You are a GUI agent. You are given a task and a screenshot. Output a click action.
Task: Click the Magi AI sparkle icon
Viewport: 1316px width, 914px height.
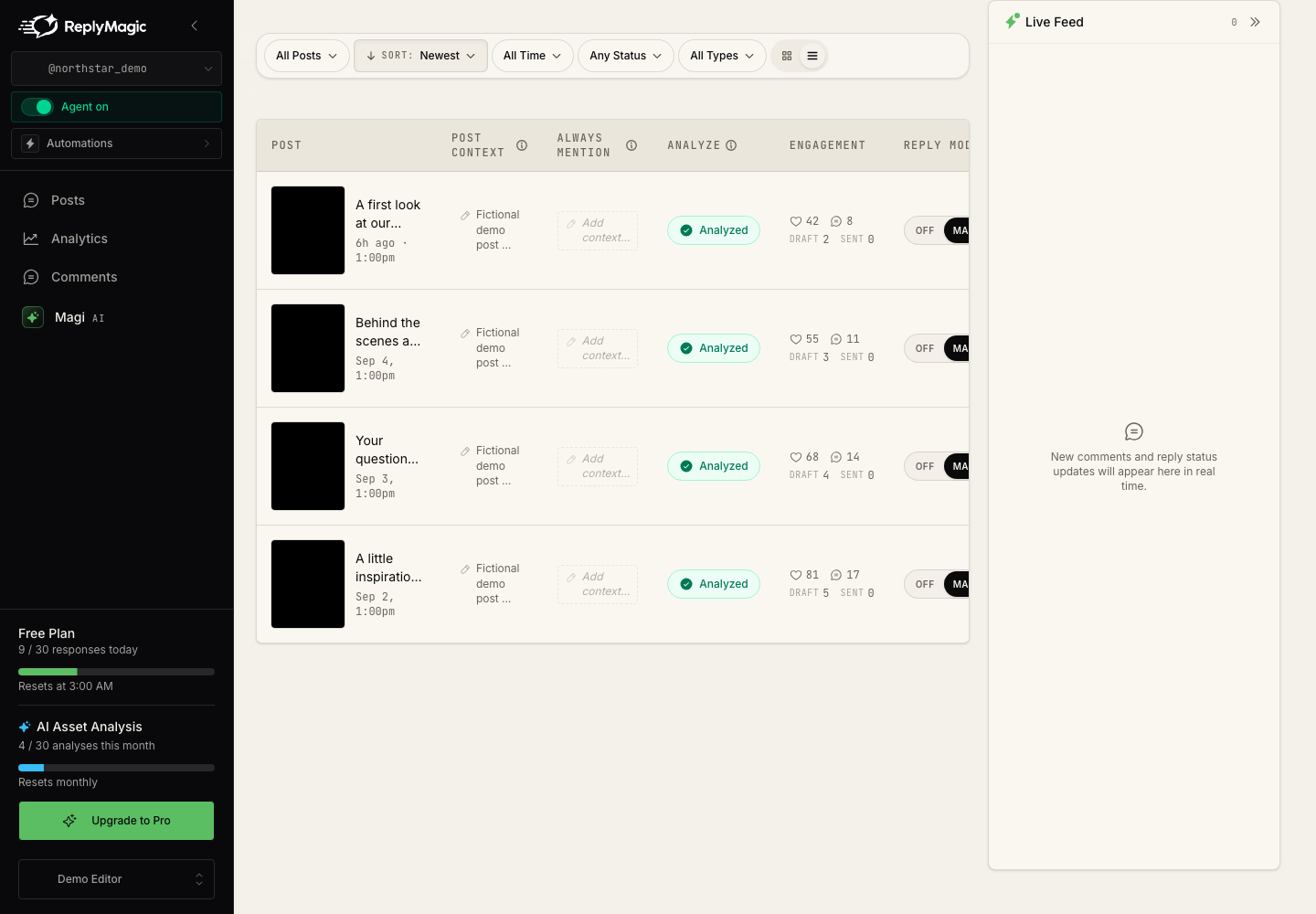click(x=33, y=317)
